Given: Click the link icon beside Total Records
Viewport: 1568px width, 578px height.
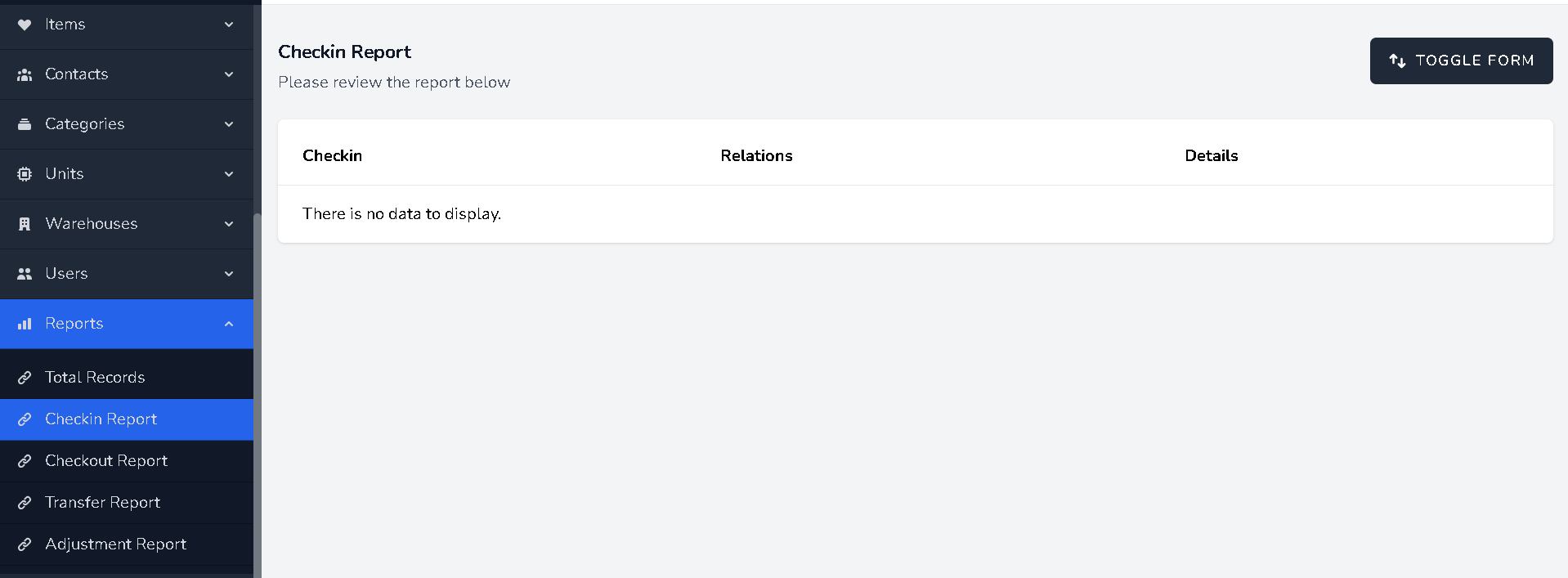Looking at the screenshot, I should pyautogui.click(x=25, y=377).
